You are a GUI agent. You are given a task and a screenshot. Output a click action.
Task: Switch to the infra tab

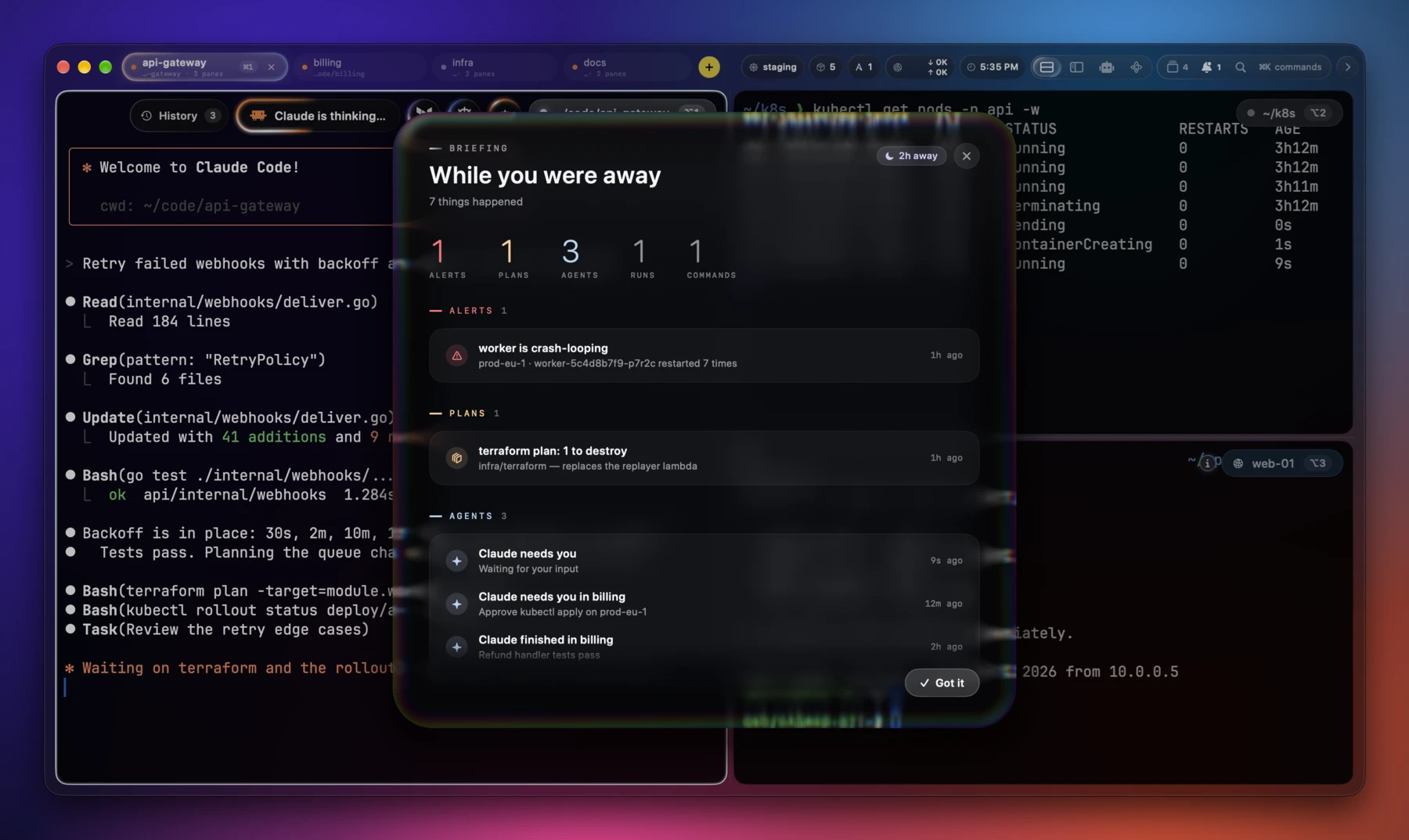pyautogui.click(x=495, y=67)
